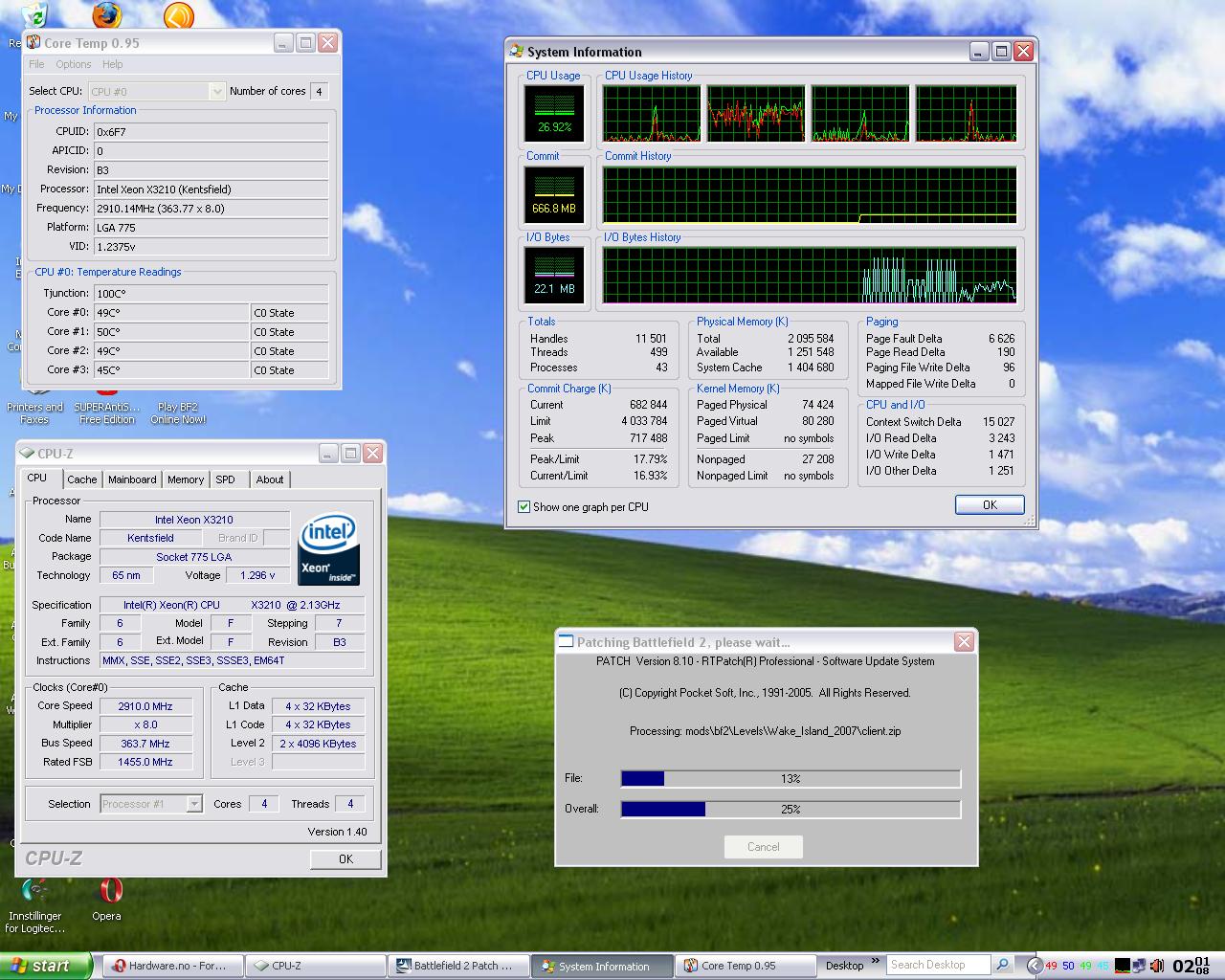This screenshot has width=1225, height=980.
Task: Open the File menu in Core Temp
Action: pyautogui.click(x=36, y=64)
